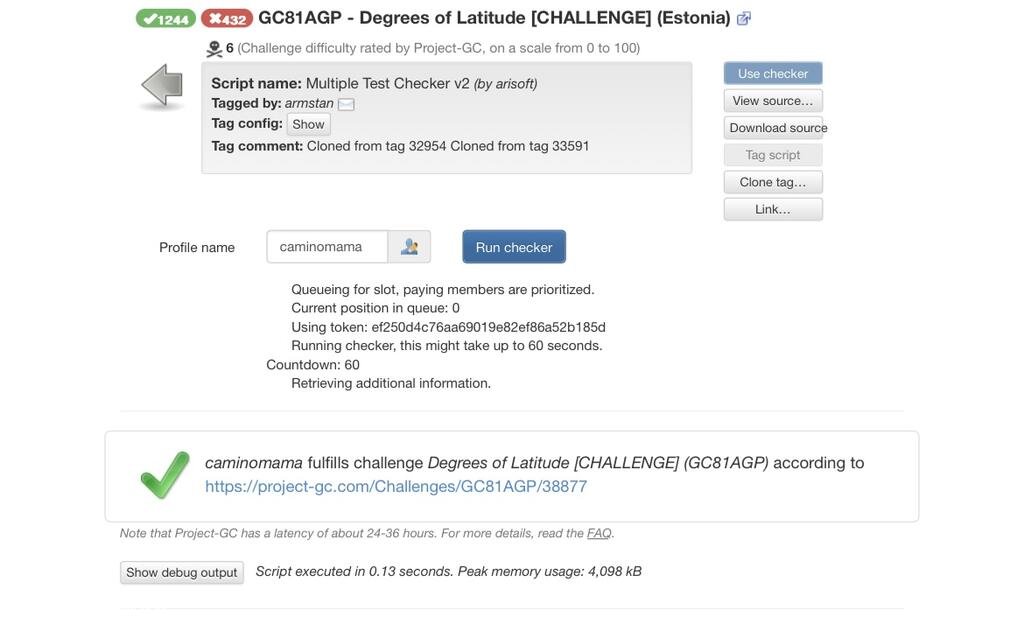Click Download source button
The image size is (1024, 624).
tap(775, 128)
